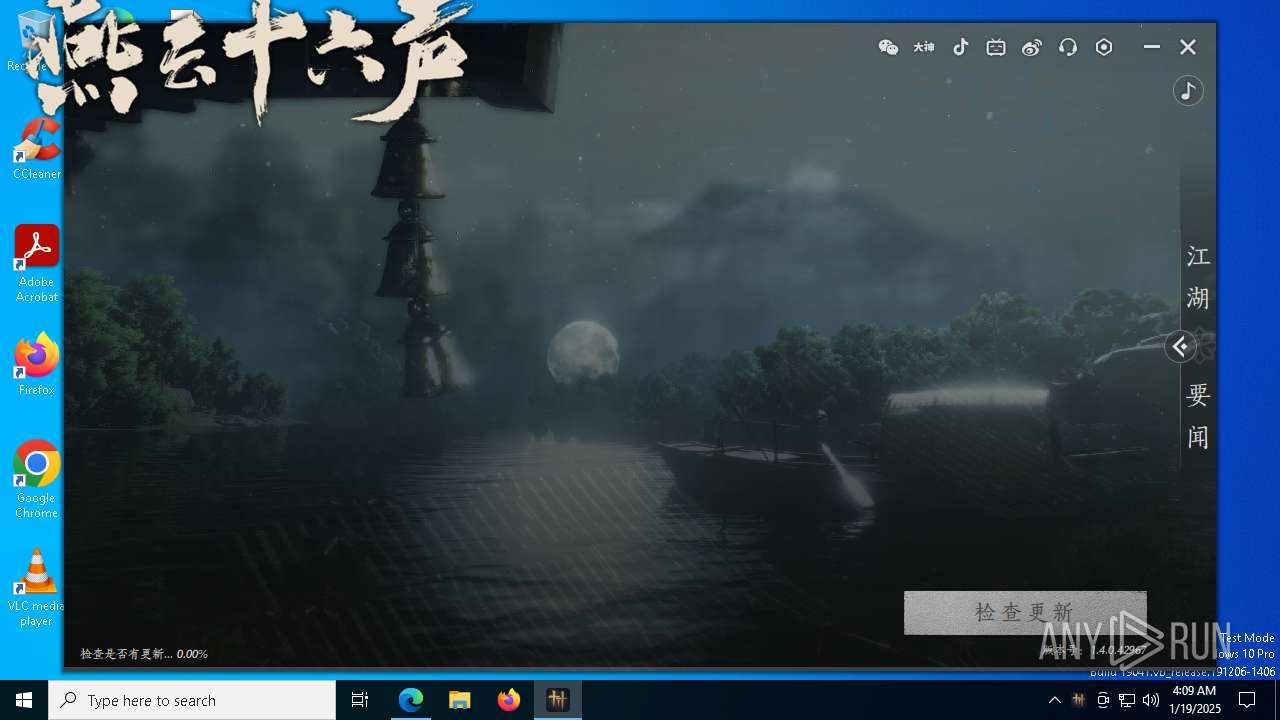Open VLC media player desktop shortcut
1280x720 pixels.
37,588
